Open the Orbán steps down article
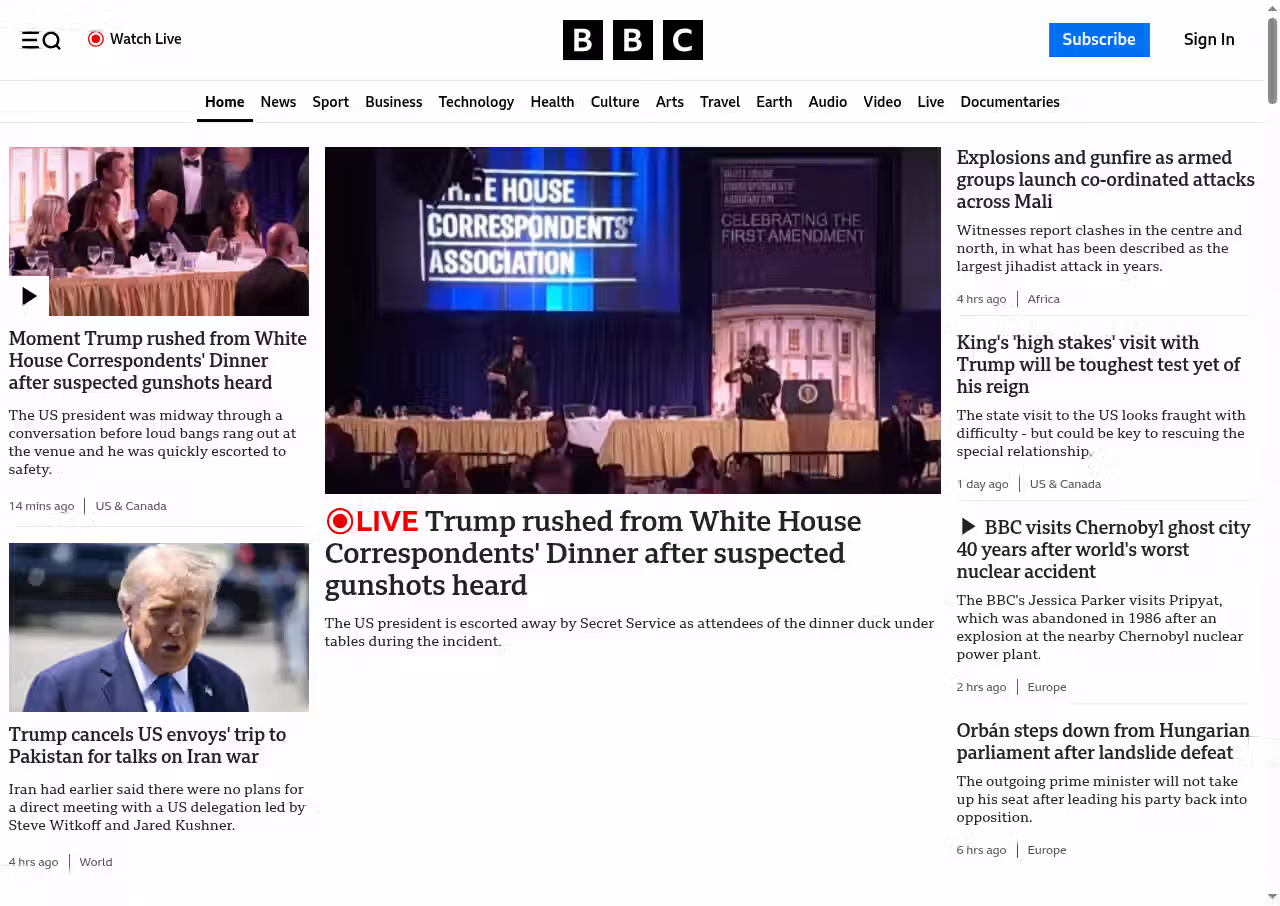Image resolution: width=1280 pixels, height=906 pixels. [x=1102, y=741]
